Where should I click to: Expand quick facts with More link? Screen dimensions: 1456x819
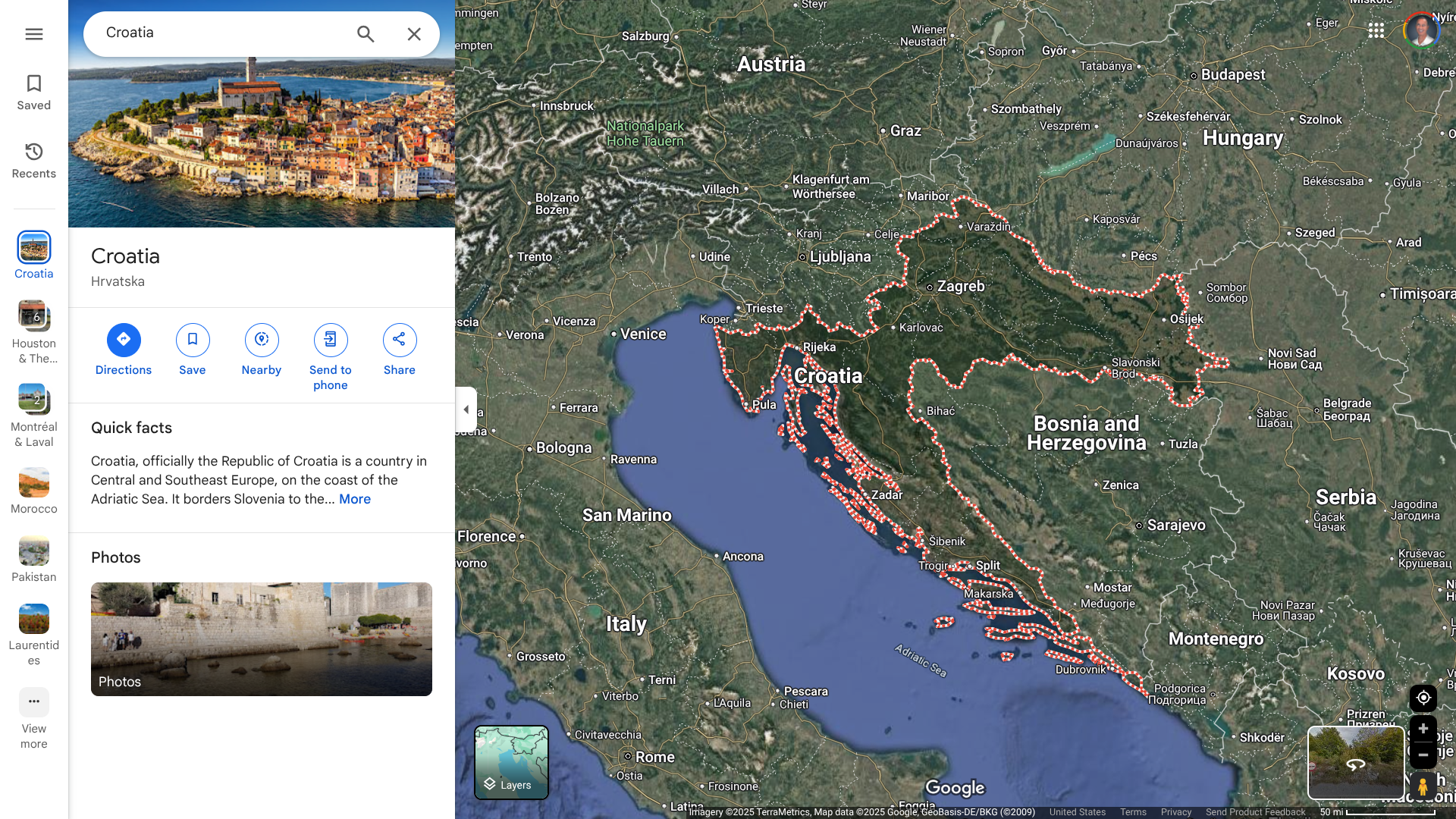[355, 499]
